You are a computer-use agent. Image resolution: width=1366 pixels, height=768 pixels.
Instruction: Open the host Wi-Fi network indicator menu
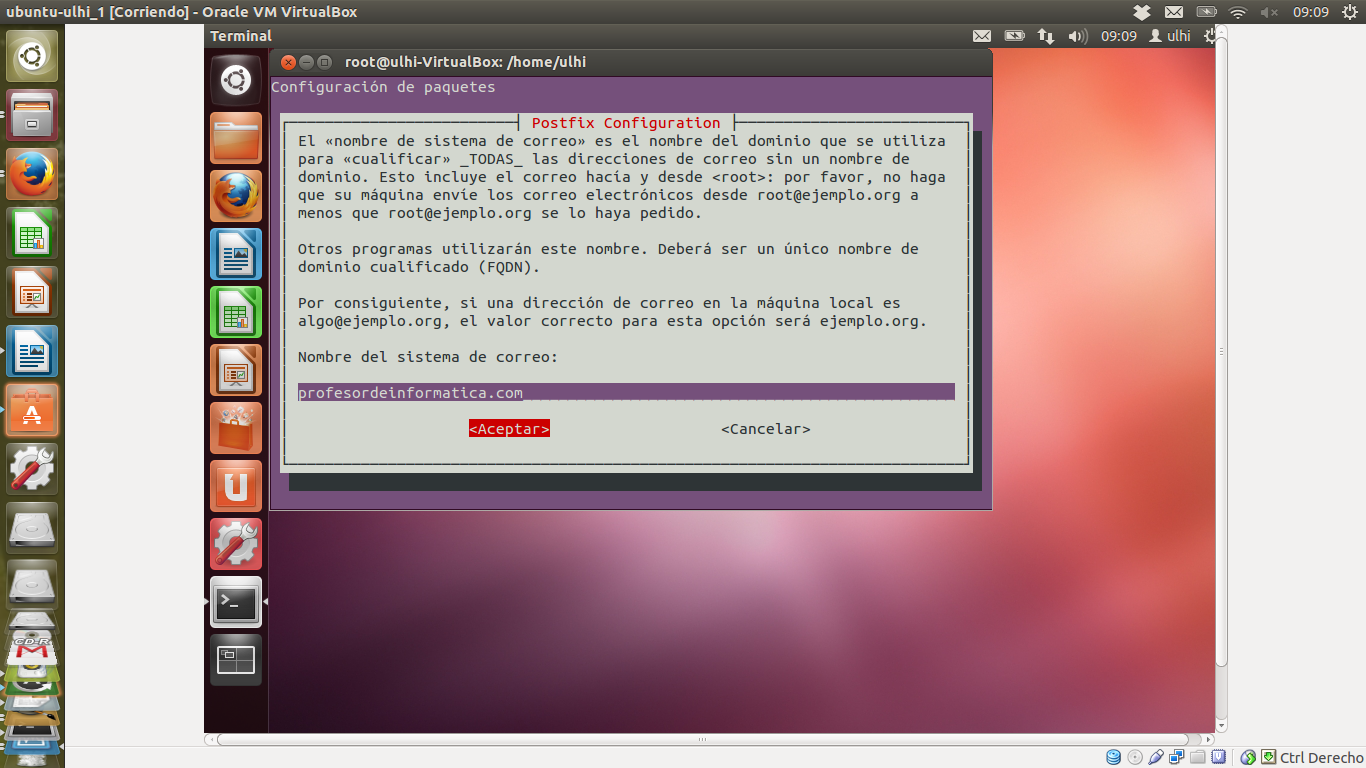pos(1238,12)
